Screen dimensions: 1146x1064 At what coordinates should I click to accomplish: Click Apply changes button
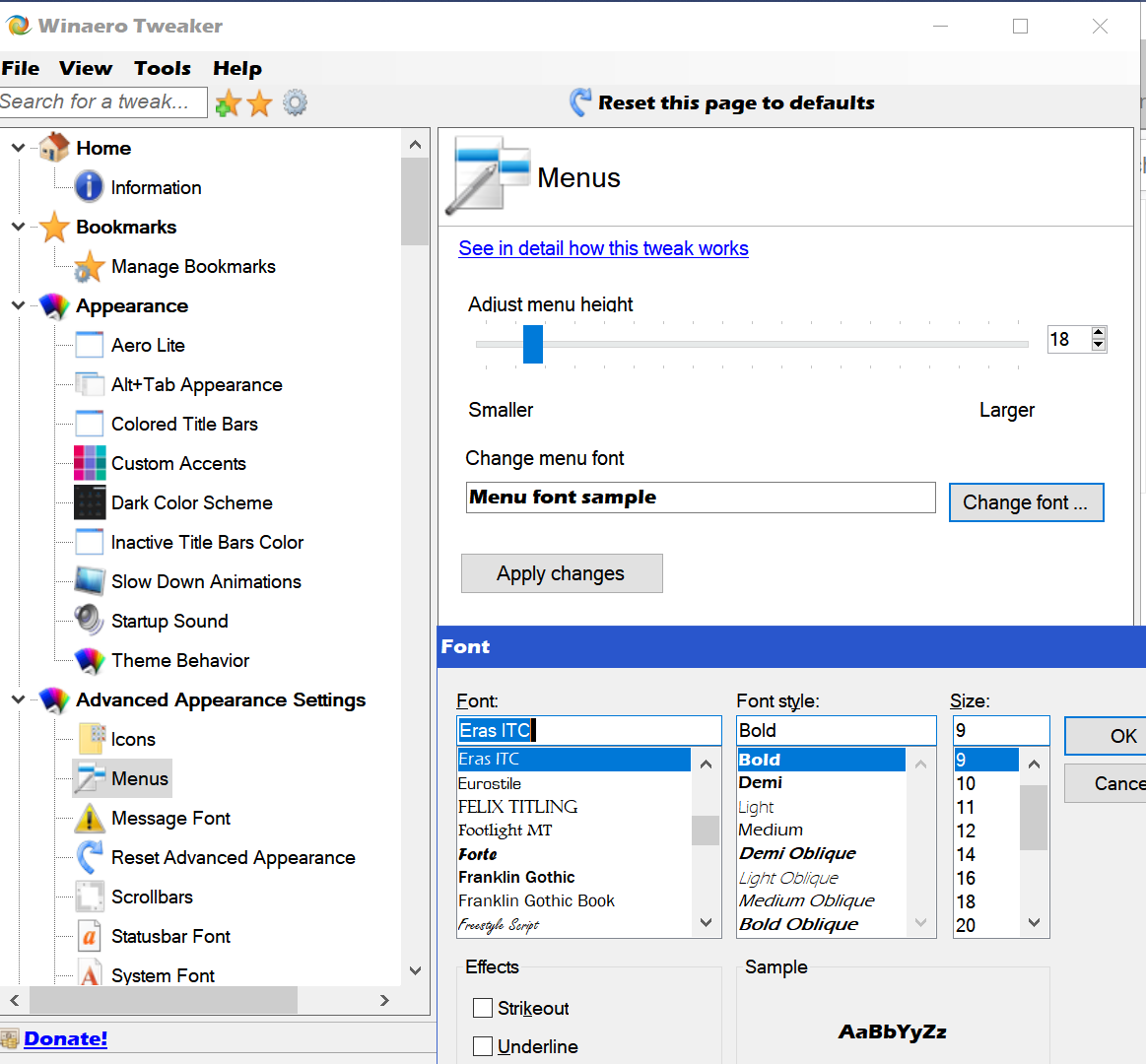pyautogui.click(x=562, y=573)
